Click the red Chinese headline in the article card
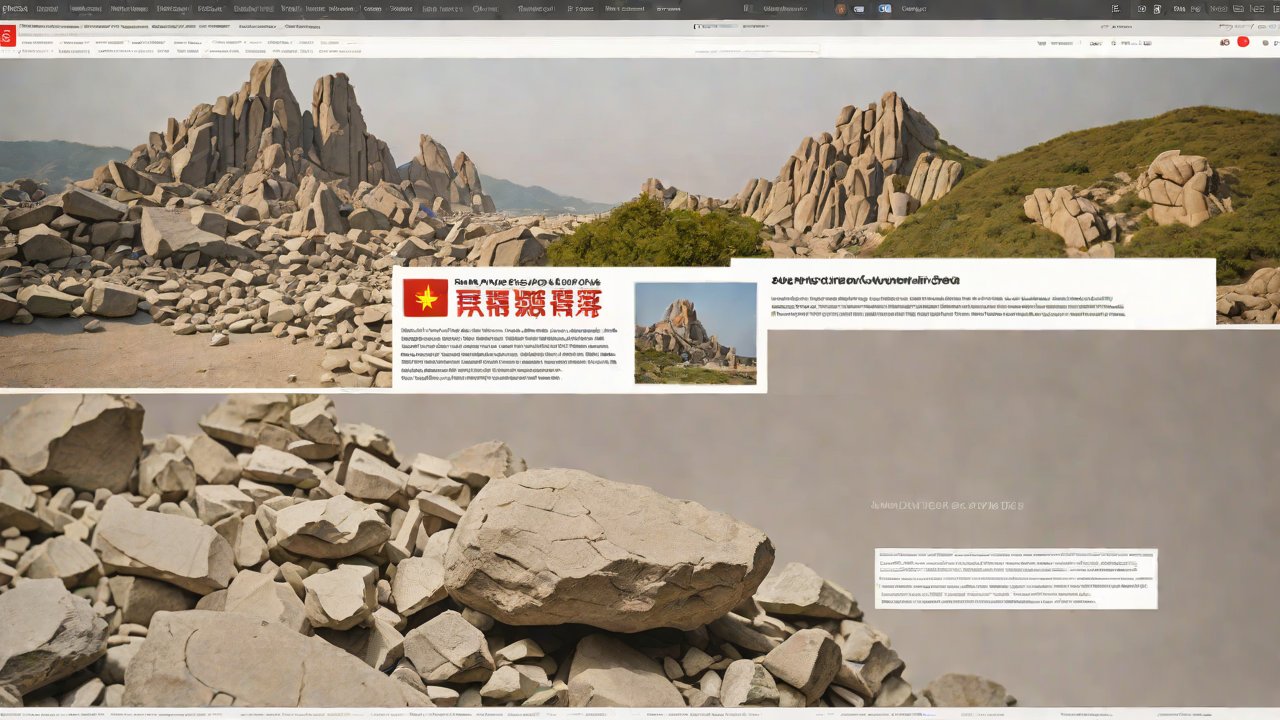This screenshot has height=720, width=1280. tap(528, 303)
